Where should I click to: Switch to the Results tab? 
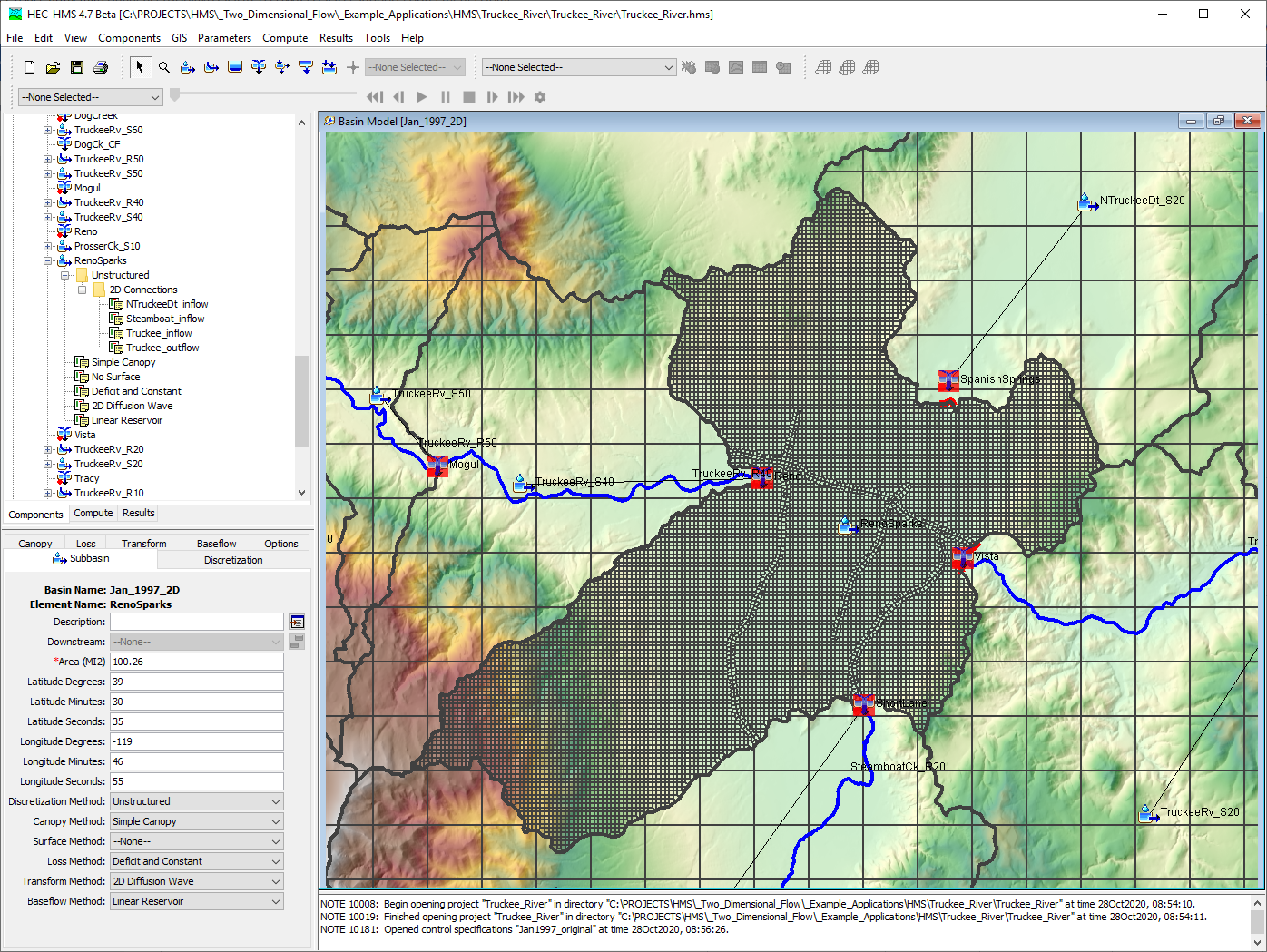pyautogui.click(x=139, y=513)
